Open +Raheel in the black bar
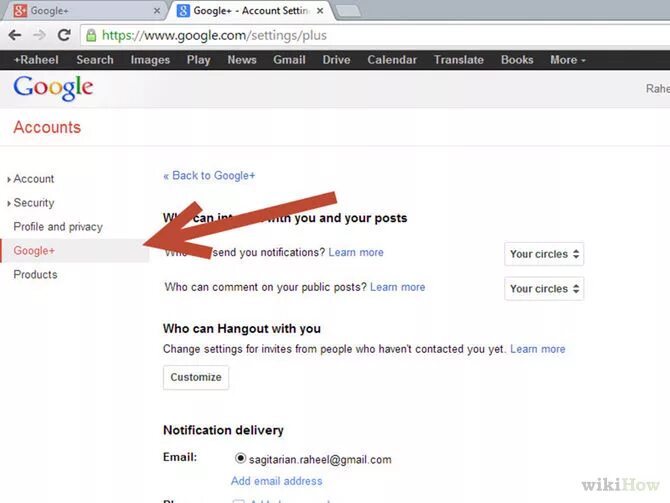The height and width of the screenshot is (503, 670). pos(36,60)
